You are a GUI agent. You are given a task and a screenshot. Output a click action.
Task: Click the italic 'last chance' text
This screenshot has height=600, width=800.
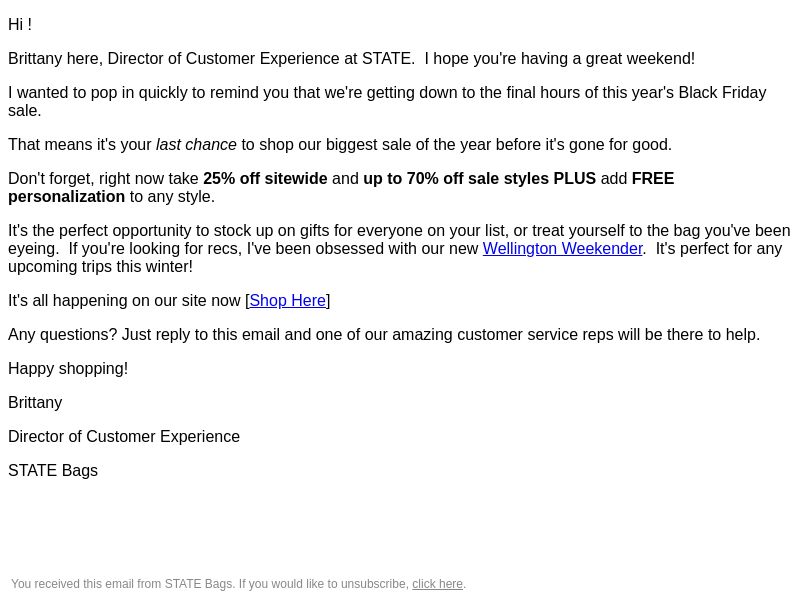(196, 144)
